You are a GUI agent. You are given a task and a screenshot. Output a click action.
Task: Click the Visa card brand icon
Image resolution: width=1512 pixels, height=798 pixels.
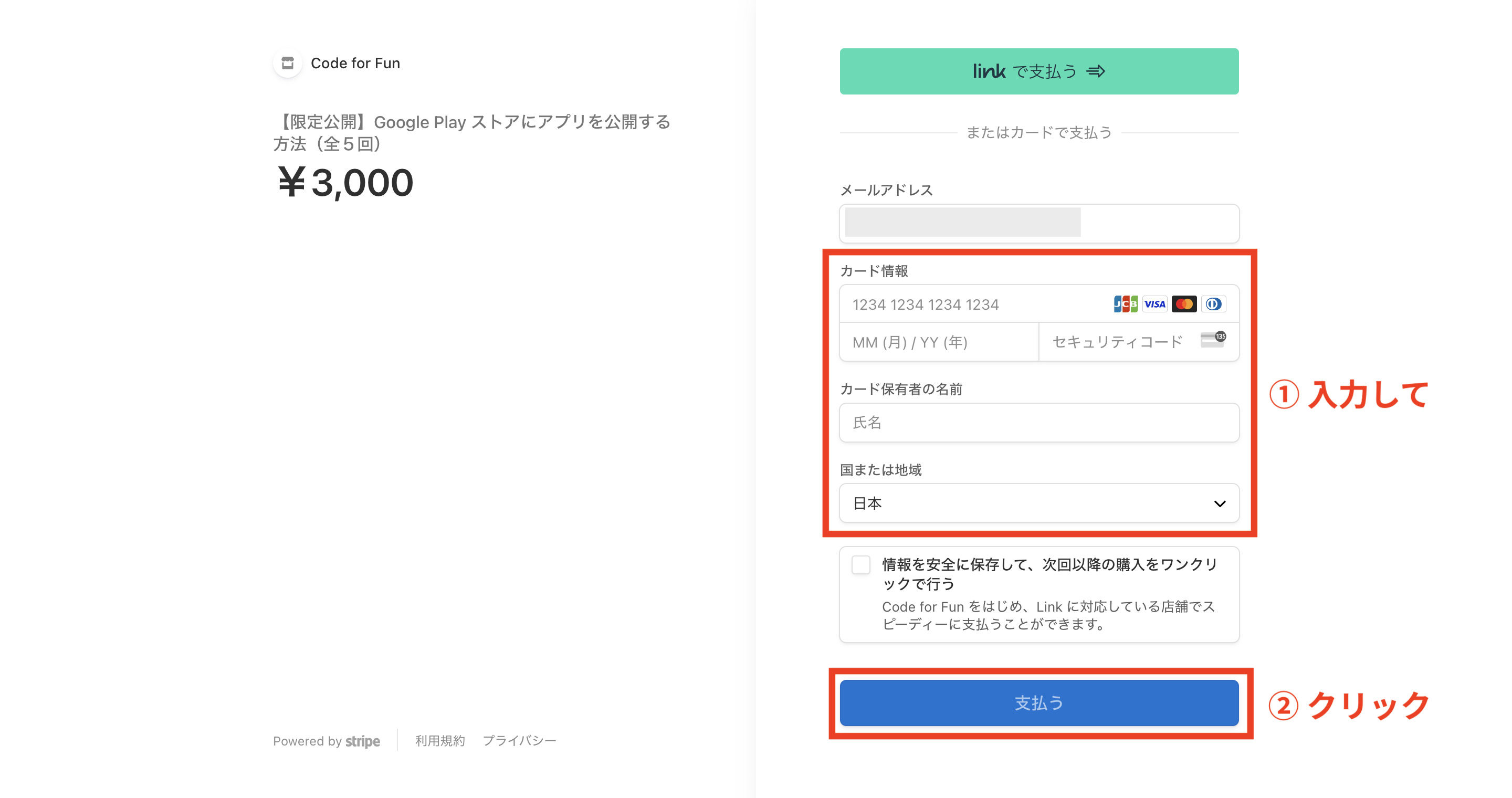pyautogui.click(x=1154, y=304)
